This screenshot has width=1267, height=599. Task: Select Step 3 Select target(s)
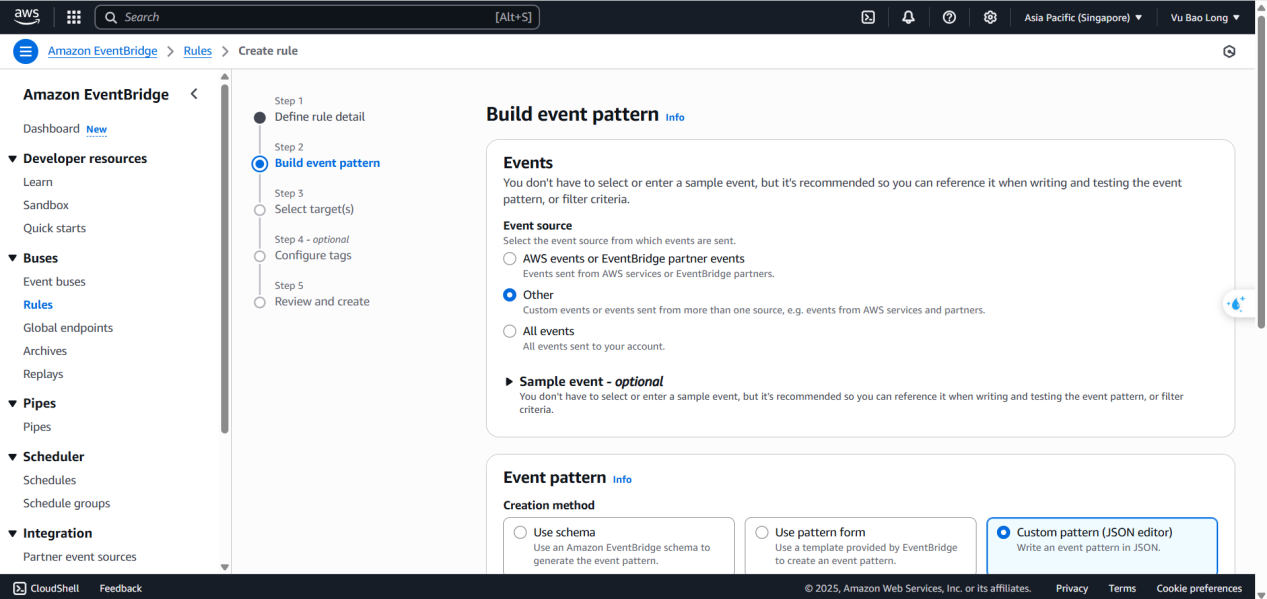click(x=314, y=209)
